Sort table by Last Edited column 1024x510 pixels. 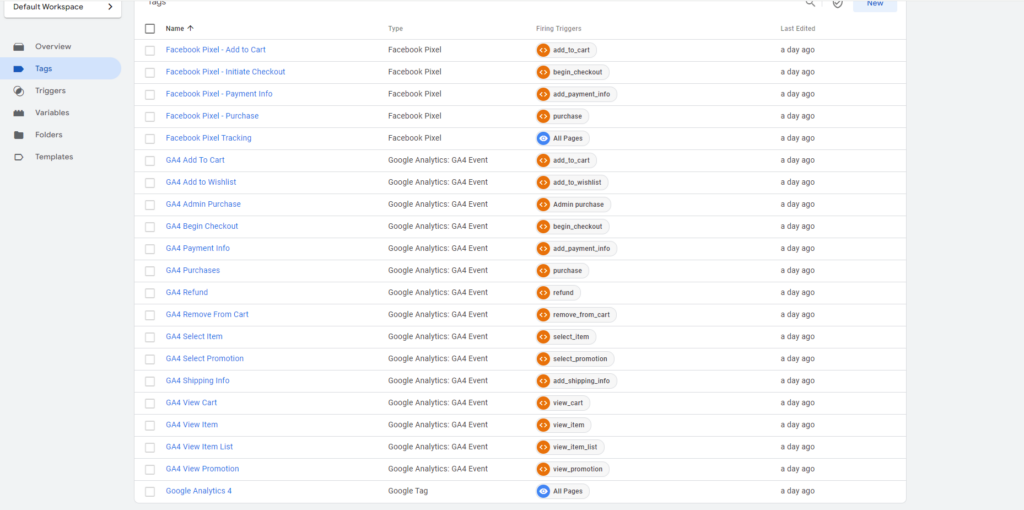(799, 29)
